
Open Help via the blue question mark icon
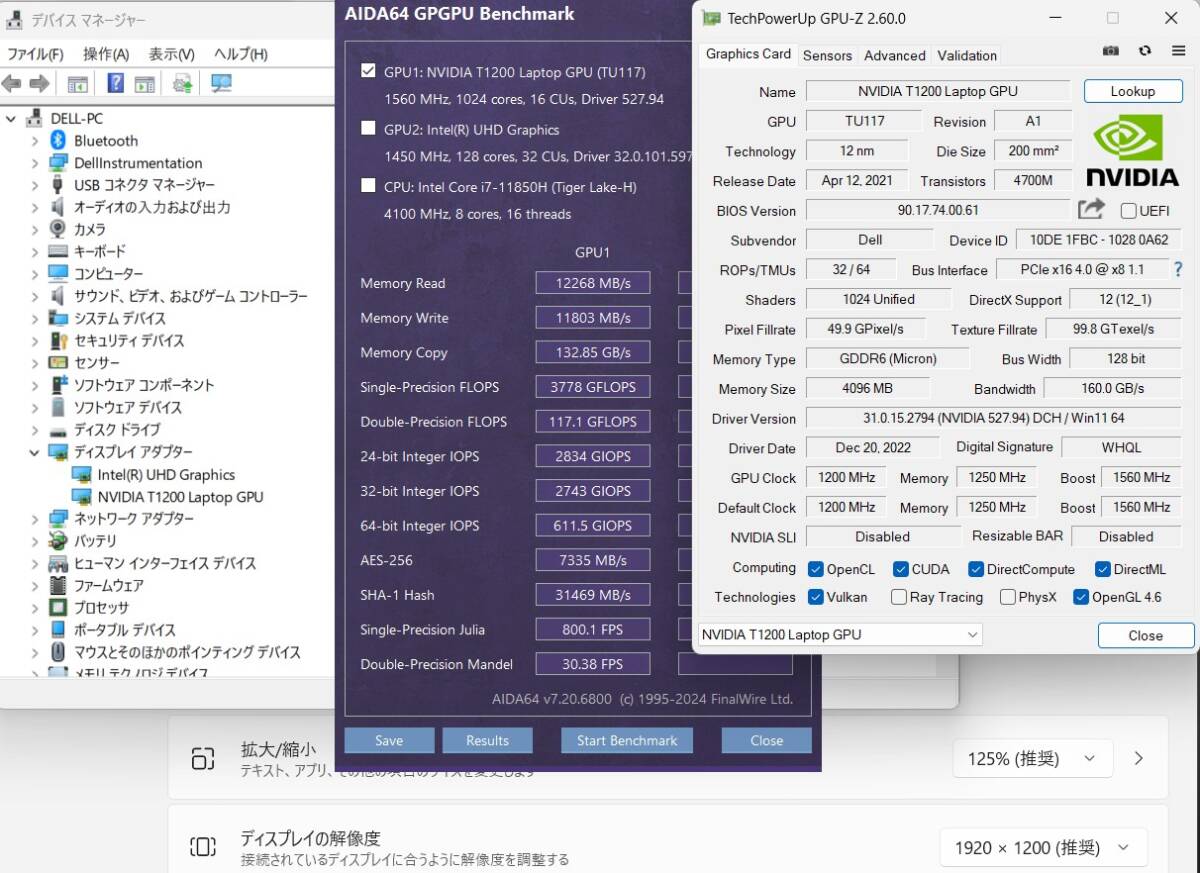point(116,84)
